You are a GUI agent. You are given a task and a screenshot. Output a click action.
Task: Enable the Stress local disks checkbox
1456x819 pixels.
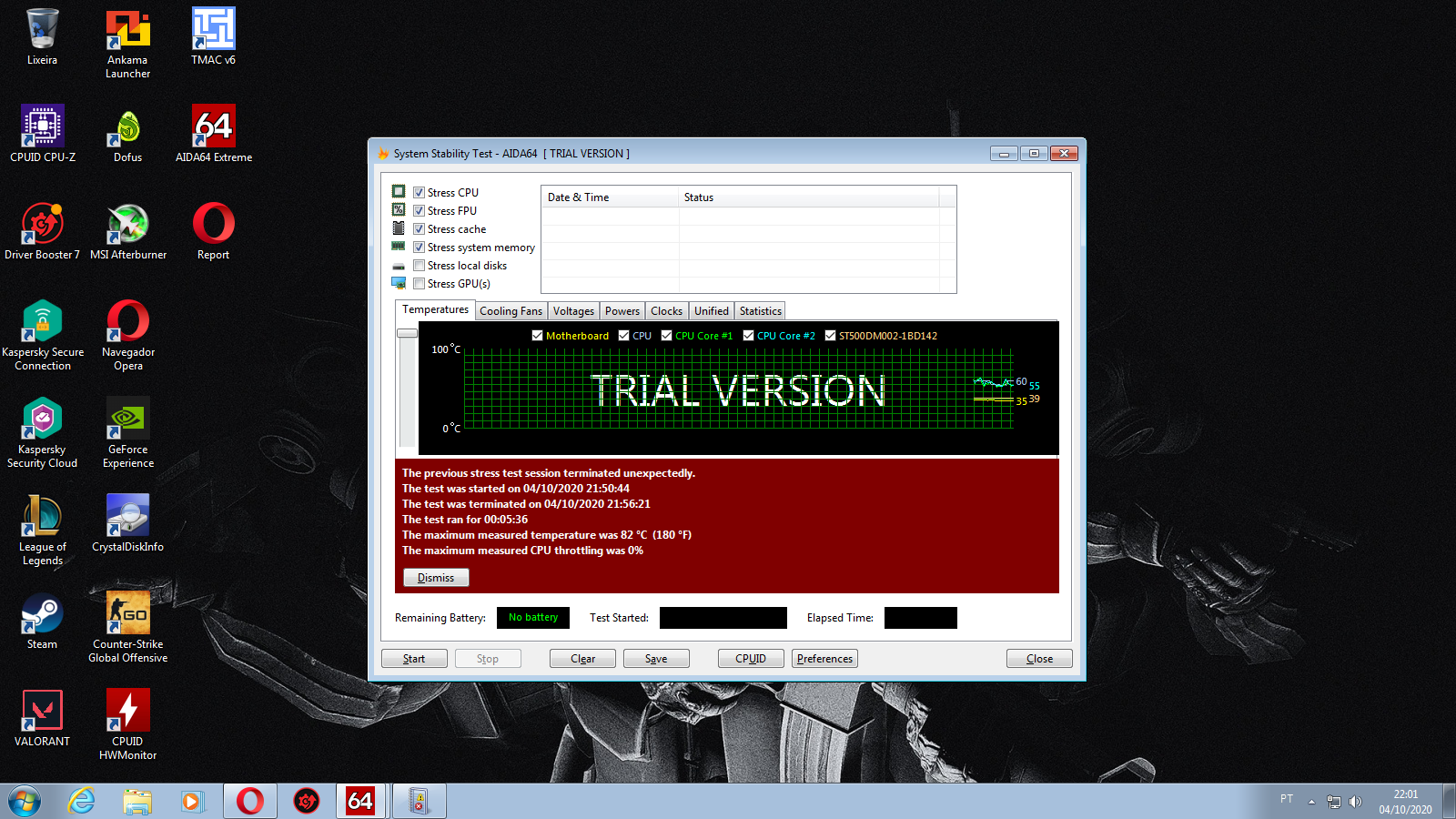419,266
